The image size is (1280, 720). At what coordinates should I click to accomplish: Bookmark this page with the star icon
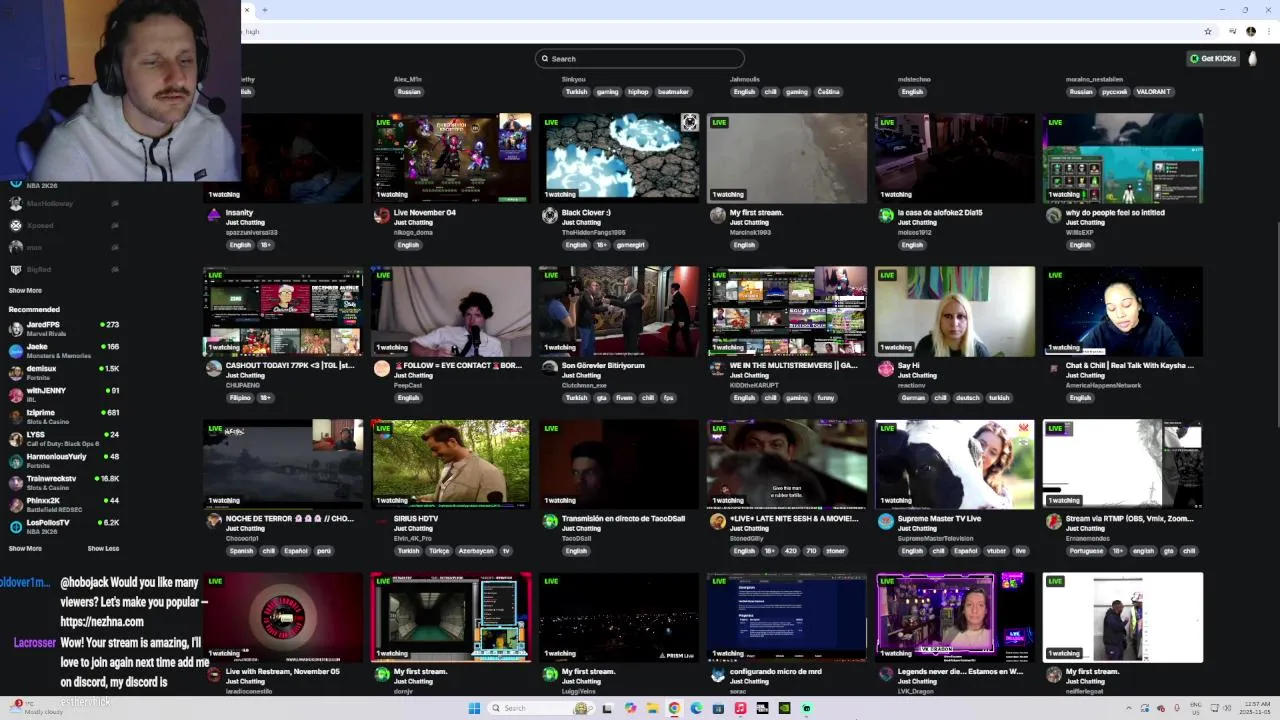(1208, 31)
